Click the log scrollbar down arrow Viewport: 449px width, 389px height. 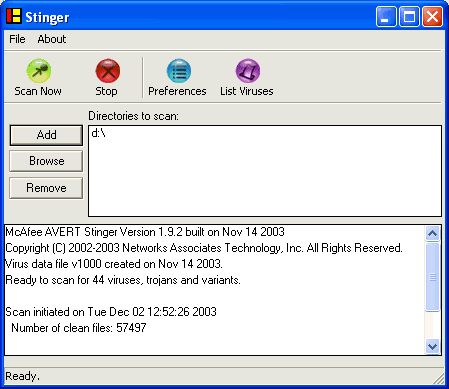point(432,346)
